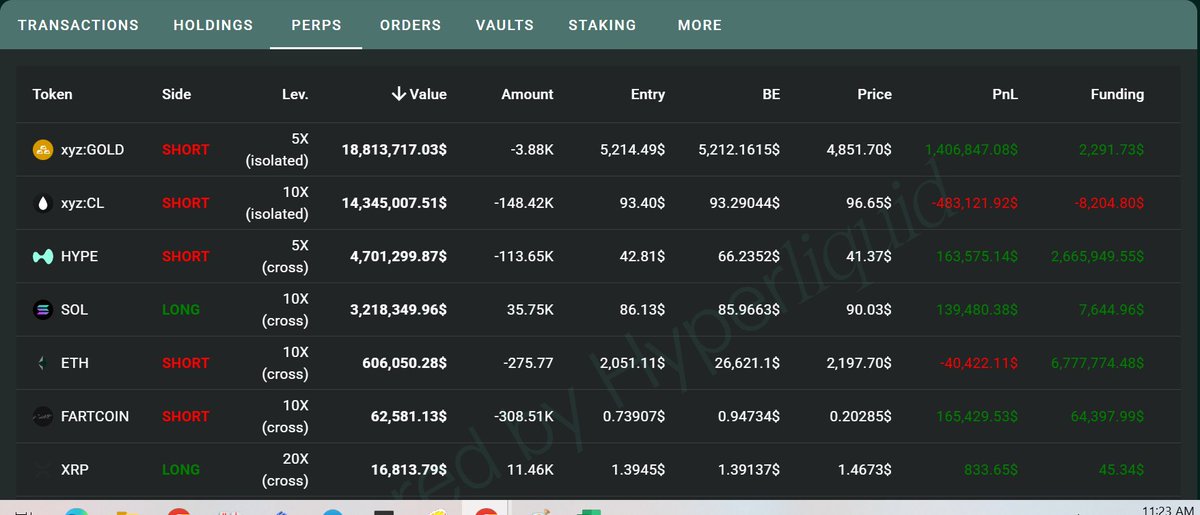The image size is (1200, 515).
Task: Click the HYPE token name
Action: coord(80,257)
